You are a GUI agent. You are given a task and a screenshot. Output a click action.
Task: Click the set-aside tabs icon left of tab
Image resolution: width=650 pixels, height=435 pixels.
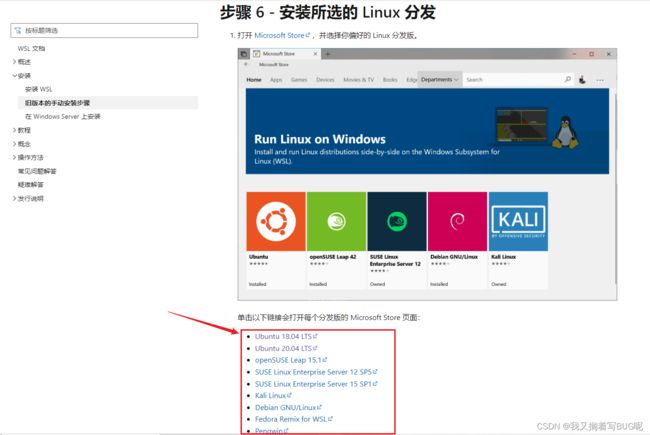pyautogui.click(x=244, y=54)
